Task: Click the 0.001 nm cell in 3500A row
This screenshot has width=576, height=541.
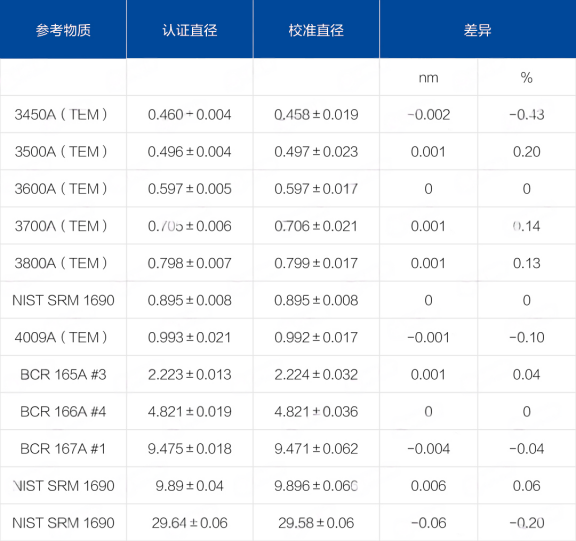Action: click(x=429, y=152)
